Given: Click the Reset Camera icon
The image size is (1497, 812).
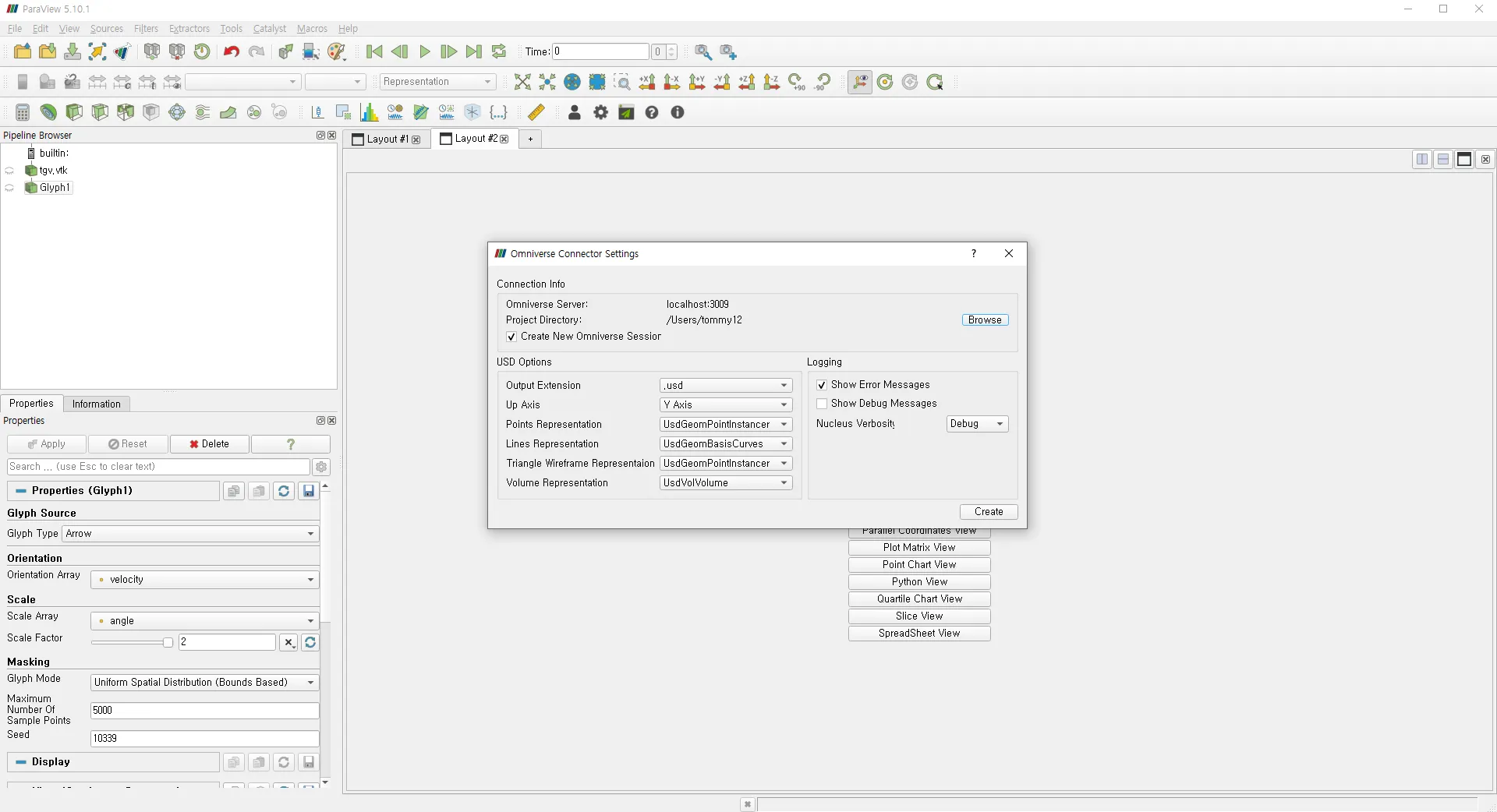Looking at the screenshot, I should (x=522, y=82).
